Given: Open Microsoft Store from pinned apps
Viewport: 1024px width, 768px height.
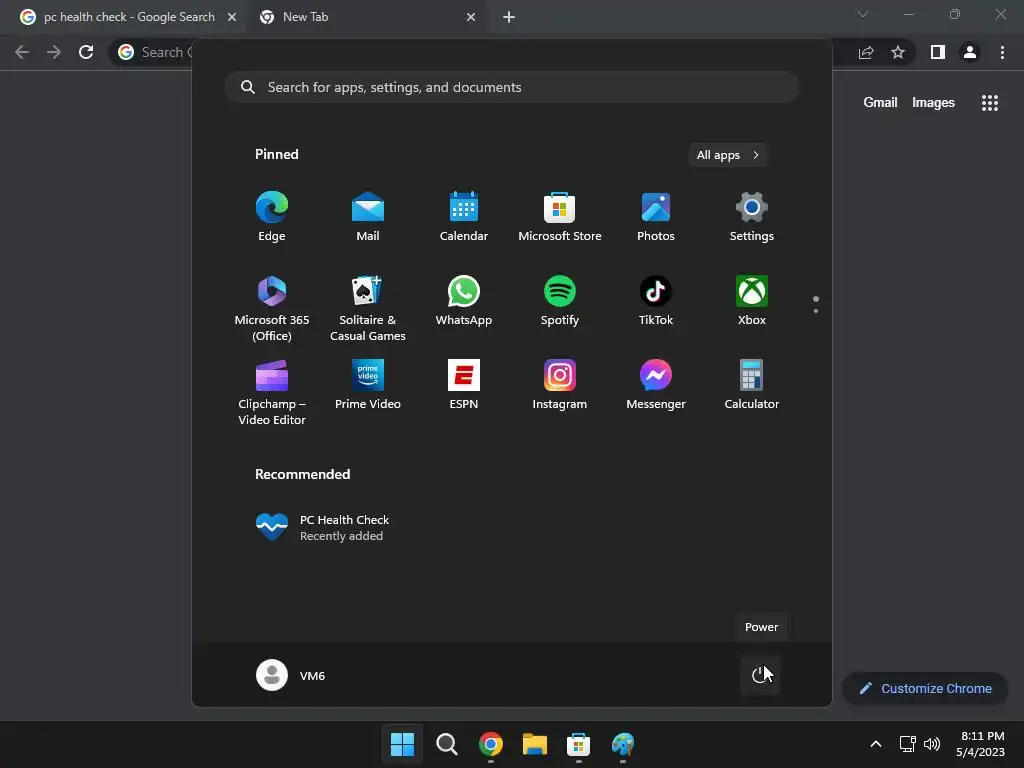Looking at the screenshot, I should point(560,216).
